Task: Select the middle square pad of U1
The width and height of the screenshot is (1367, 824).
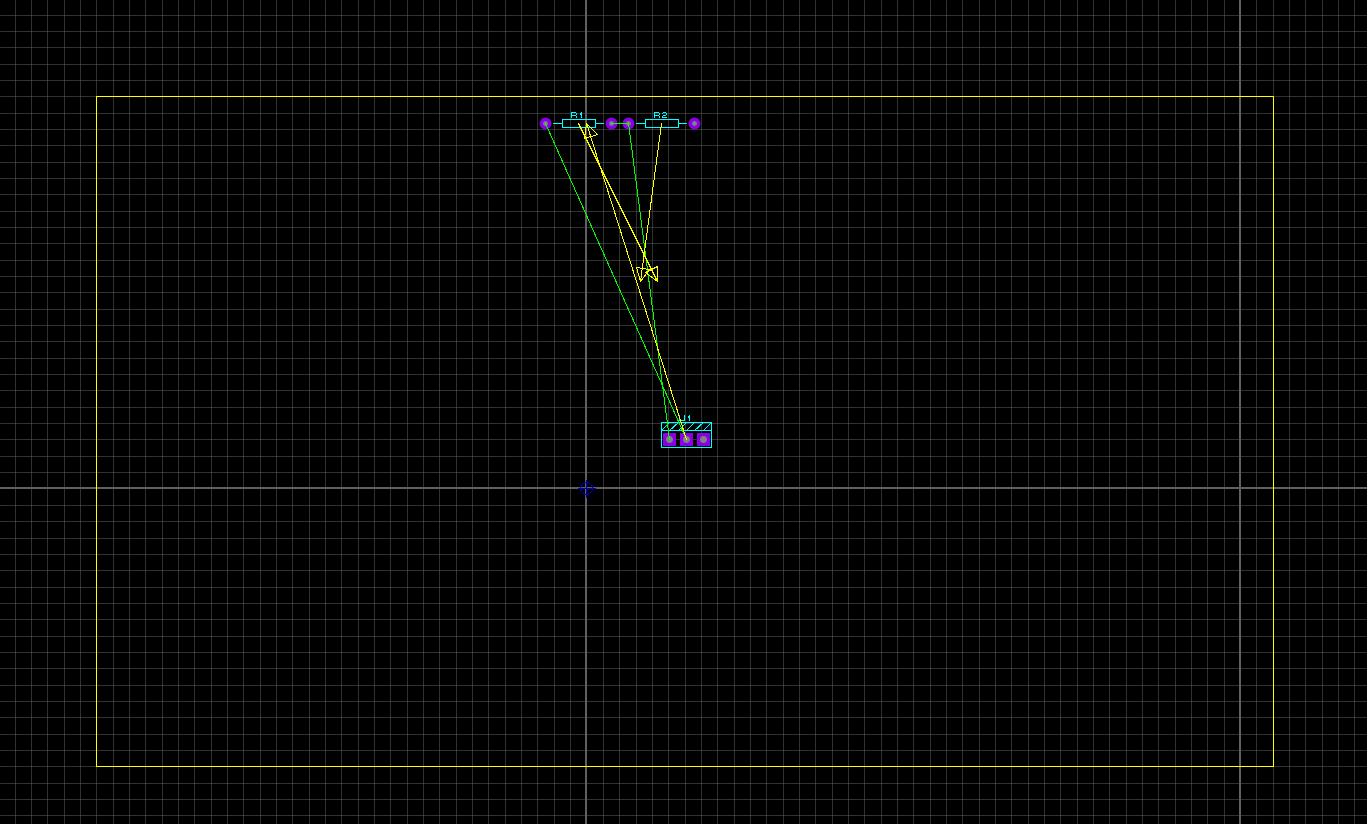Action: pyautogui.click(x=686, y=439)
